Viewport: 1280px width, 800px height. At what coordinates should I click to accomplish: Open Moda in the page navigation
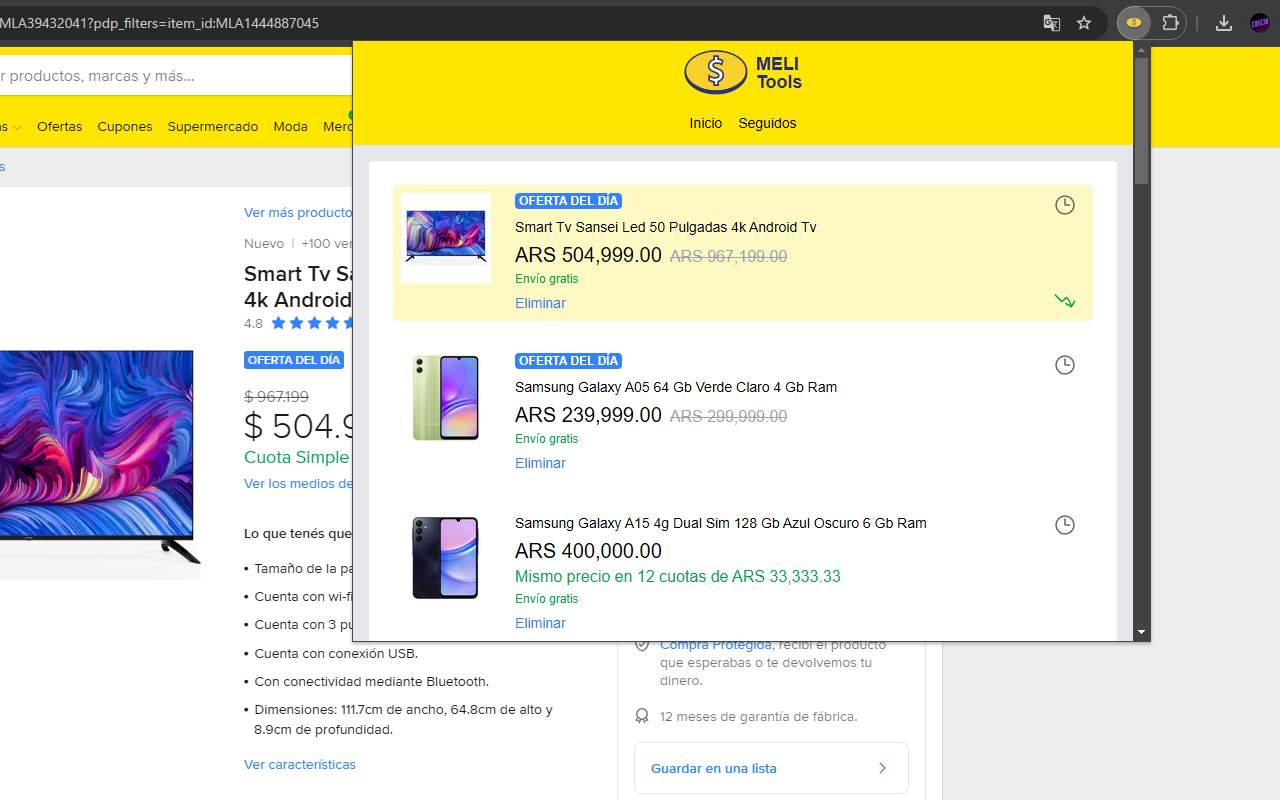[291, 127]
